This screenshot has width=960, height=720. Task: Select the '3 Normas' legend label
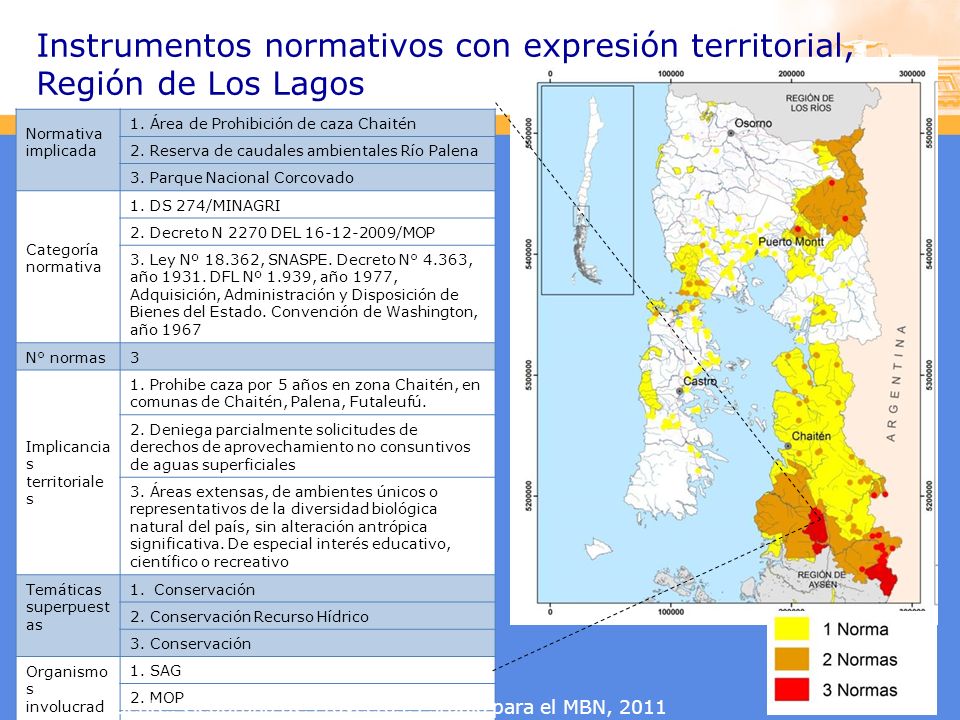860,690
